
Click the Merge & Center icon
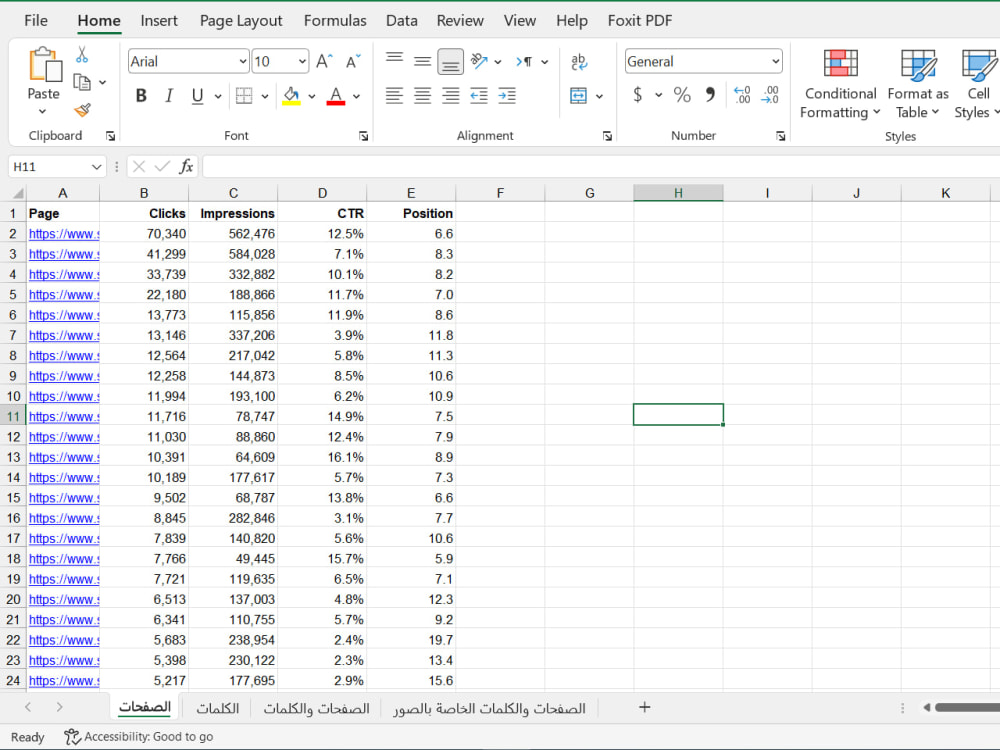coord(578,96)
